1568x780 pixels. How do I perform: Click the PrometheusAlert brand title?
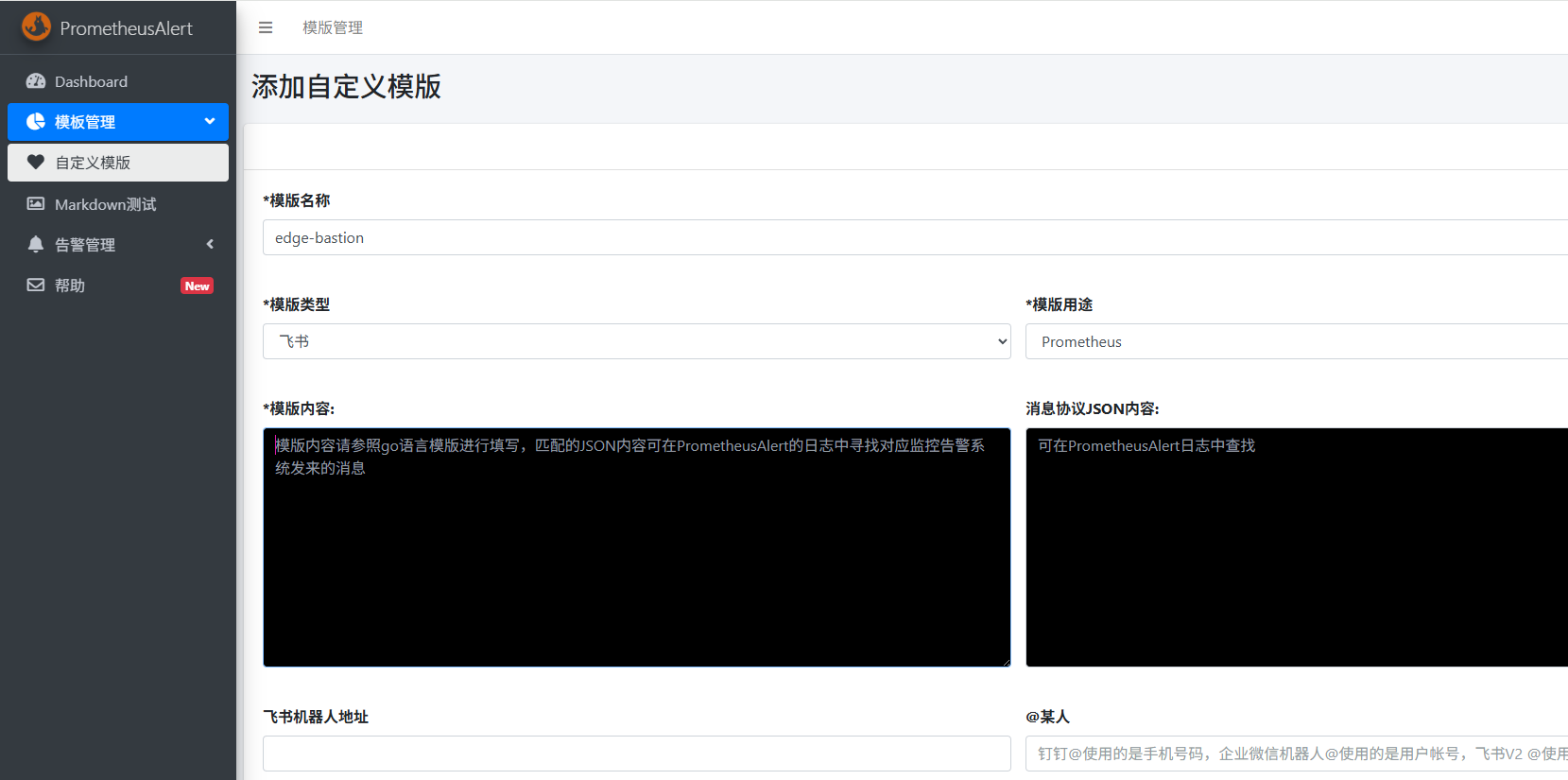pyautogui.click(x=127, y=28)
